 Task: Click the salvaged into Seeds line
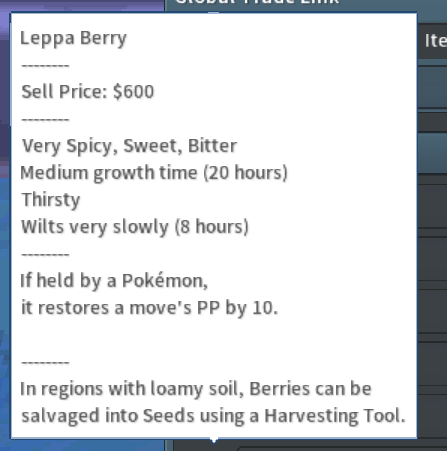(x=213, y=416)
